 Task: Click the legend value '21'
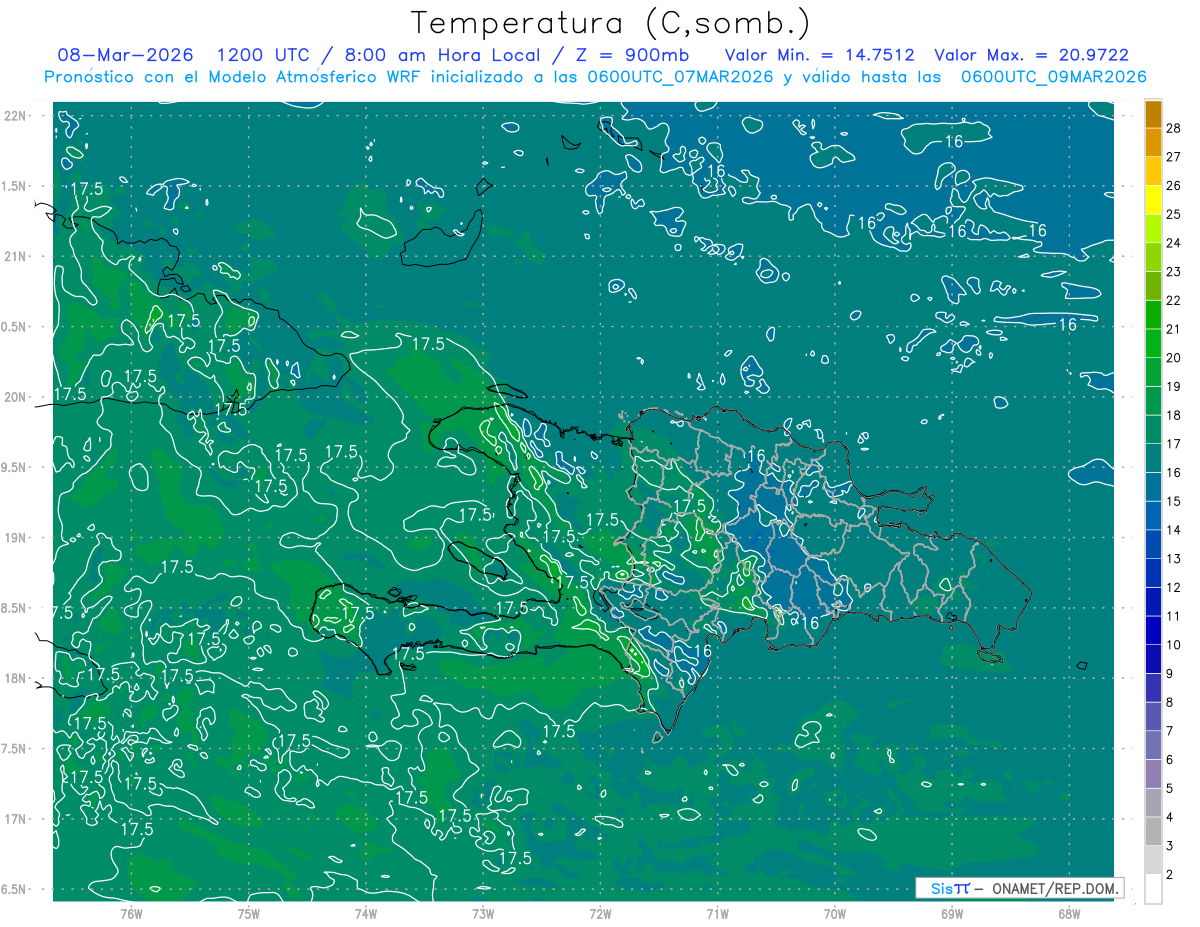point(1174,329)
